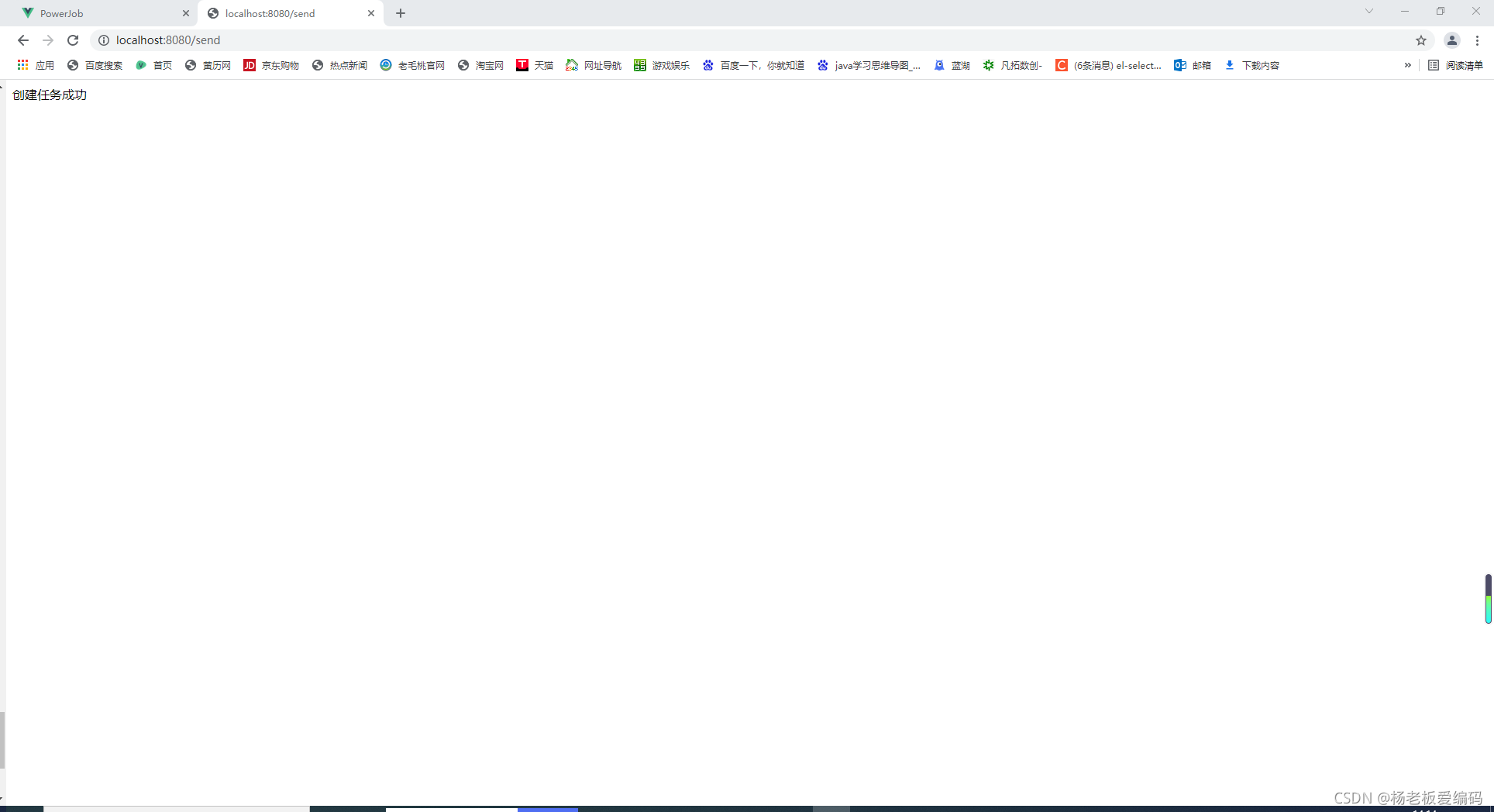View site information icon

104,40
